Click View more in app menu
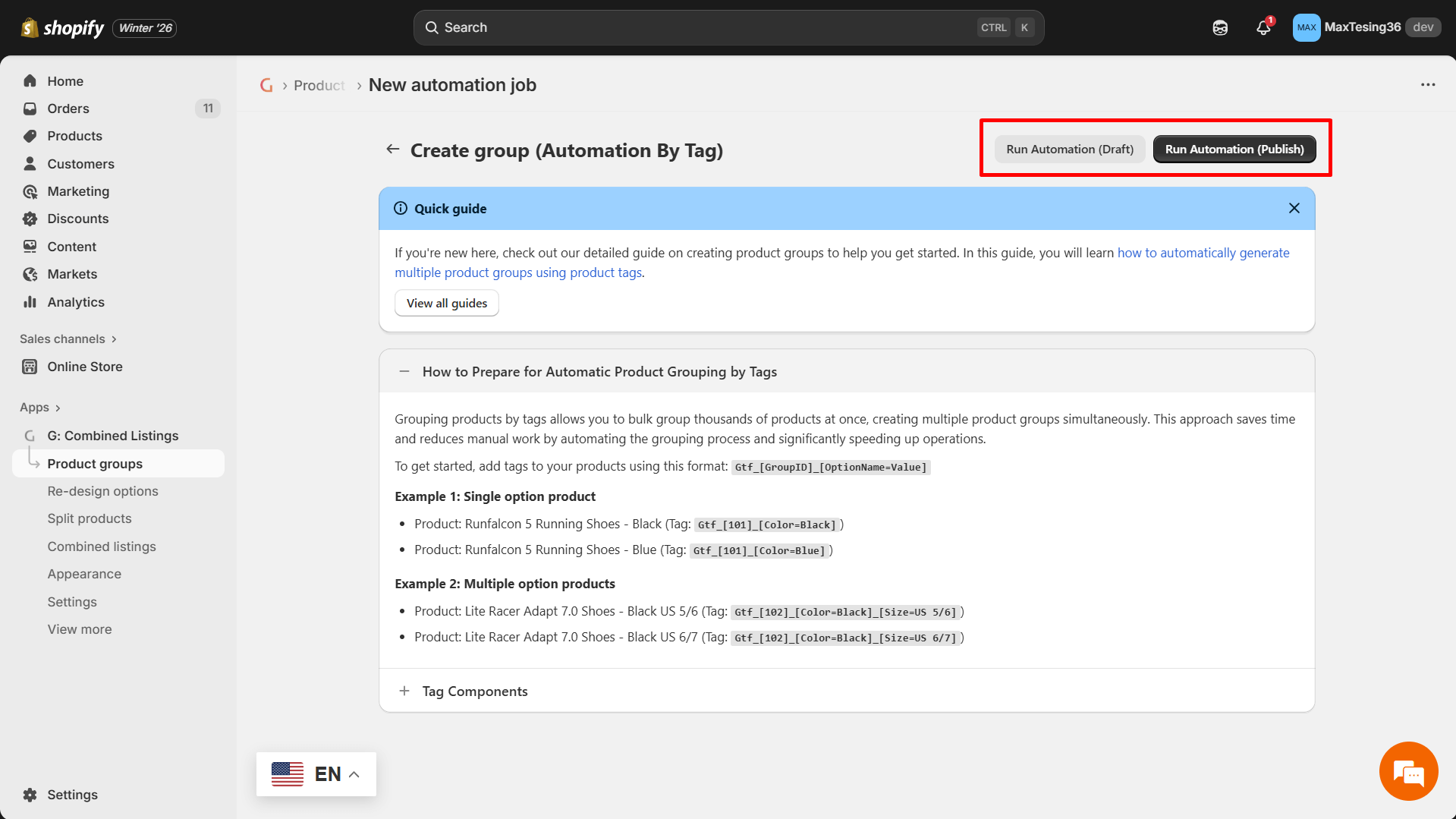 pyautogui.click(x=80, y=629)
